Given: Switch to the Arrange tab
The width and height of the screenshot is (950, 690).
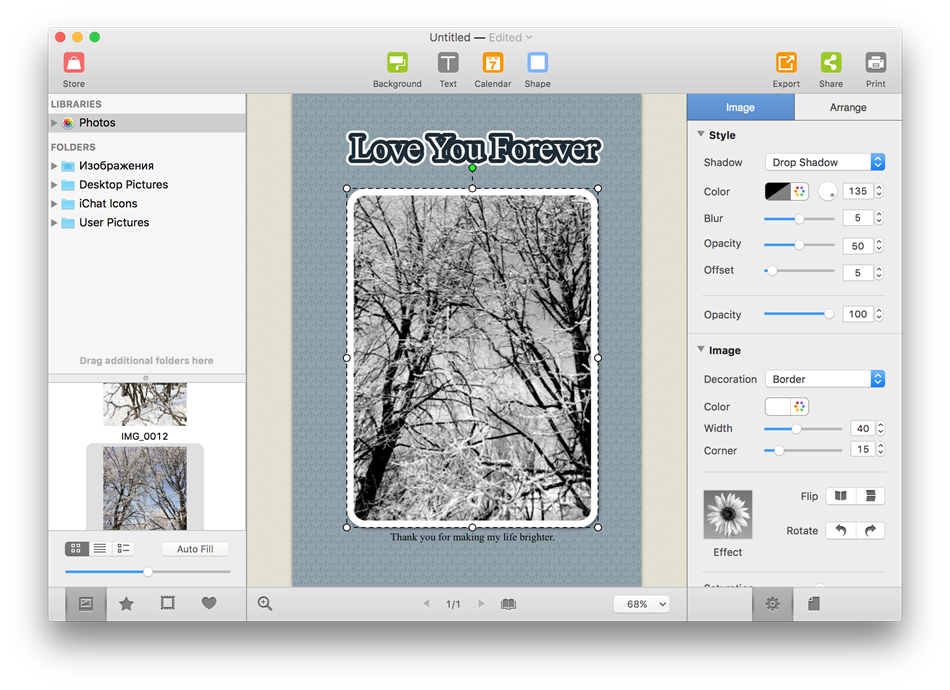Looking at the screenshot, I should (x=848, y=107).
